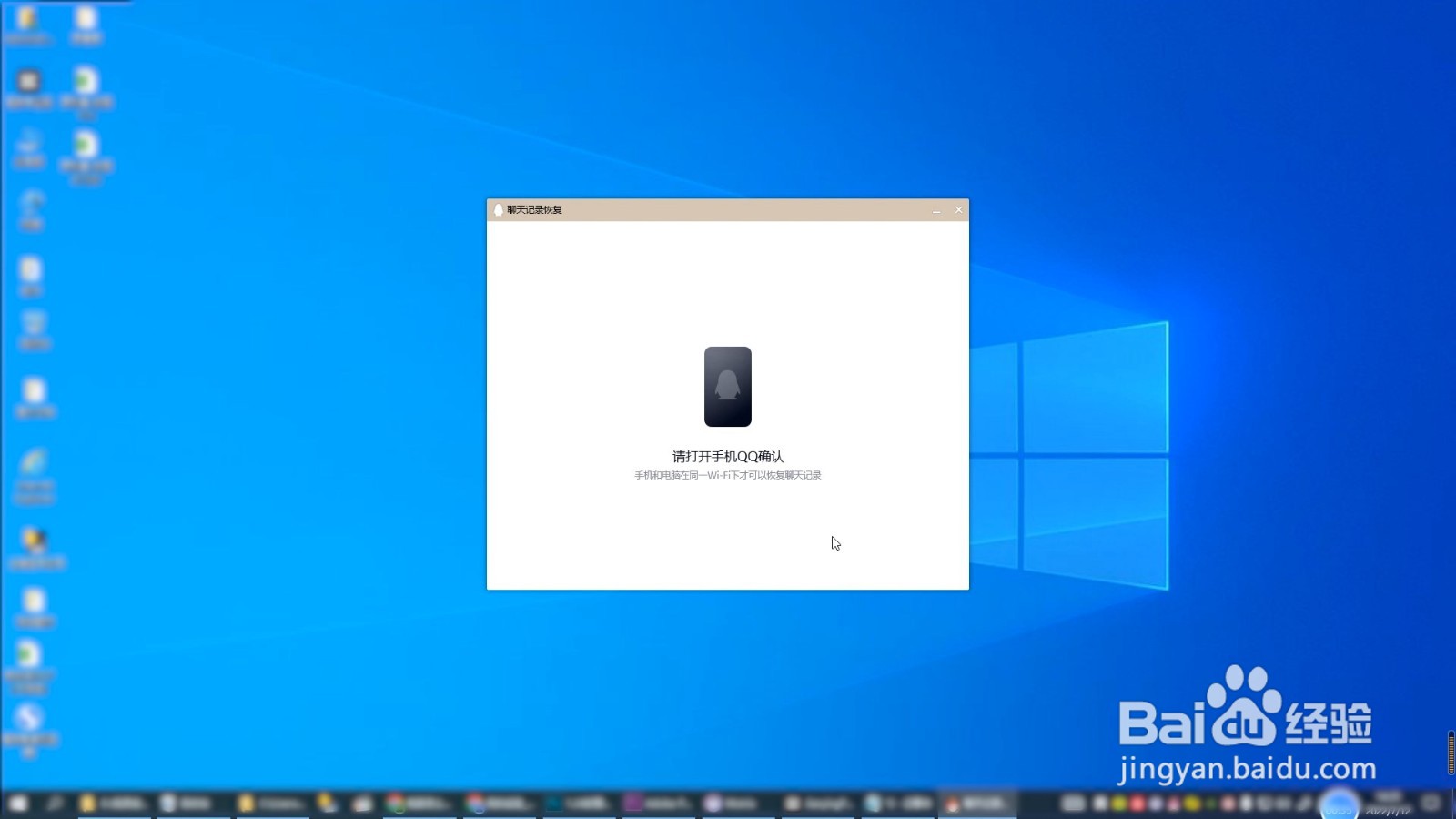The height and width of the screenshot is (819, 1456).
Task: Click the QQ penguin icon in dialog title bar
Action: 498,210
